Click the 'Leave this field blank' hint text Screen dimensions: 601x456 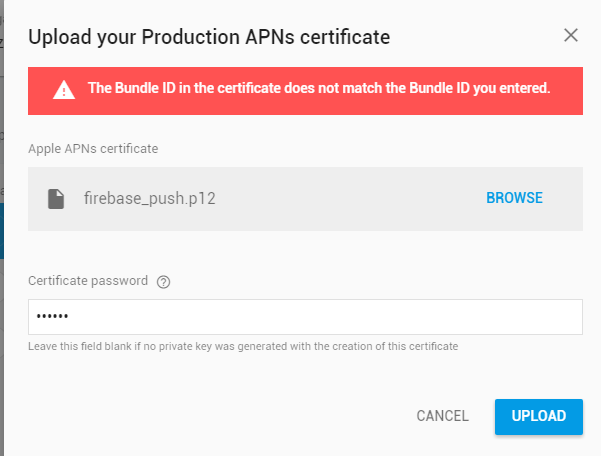point(243,346)
